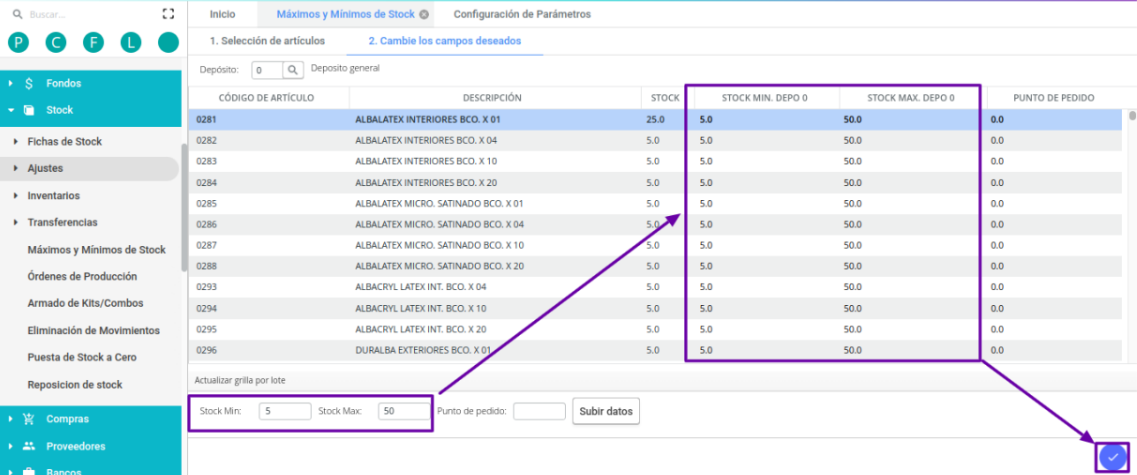1137x475 pixels.
Task: Click STOCK MAX. DEPO 0 column header
Action: (911, 98)
